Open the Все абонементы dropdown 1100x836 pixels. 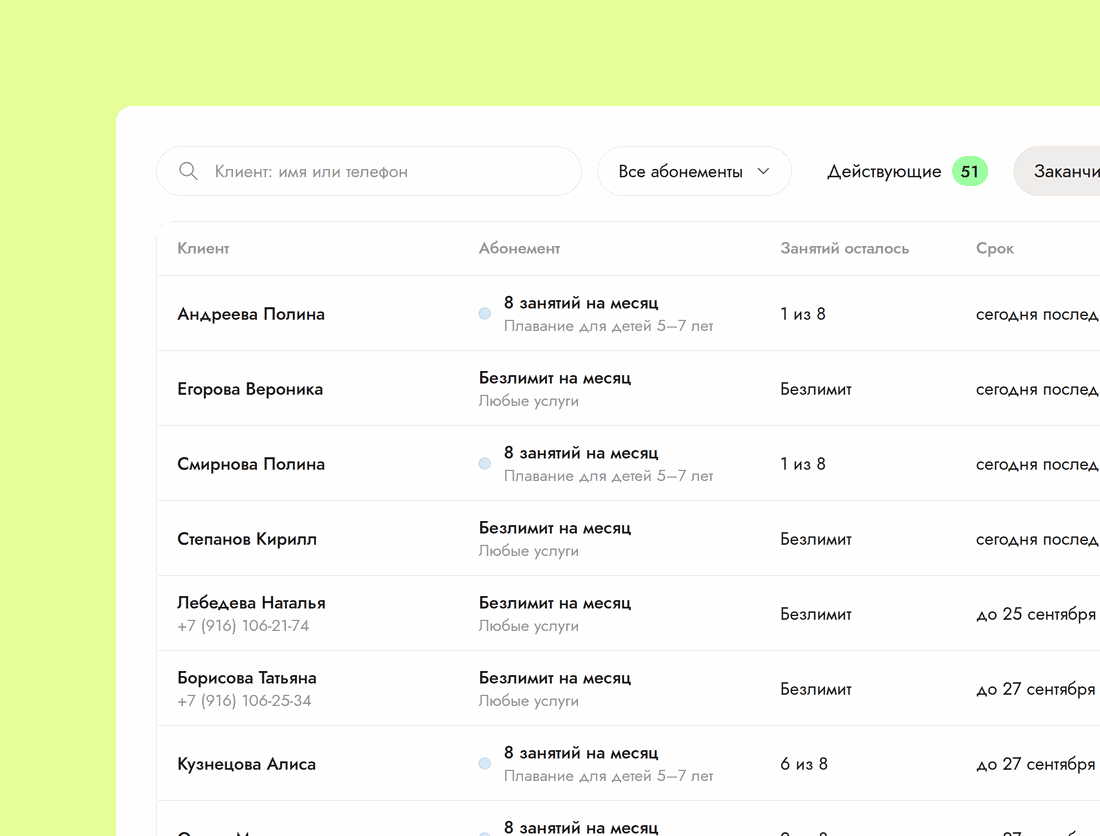point(694,171)
